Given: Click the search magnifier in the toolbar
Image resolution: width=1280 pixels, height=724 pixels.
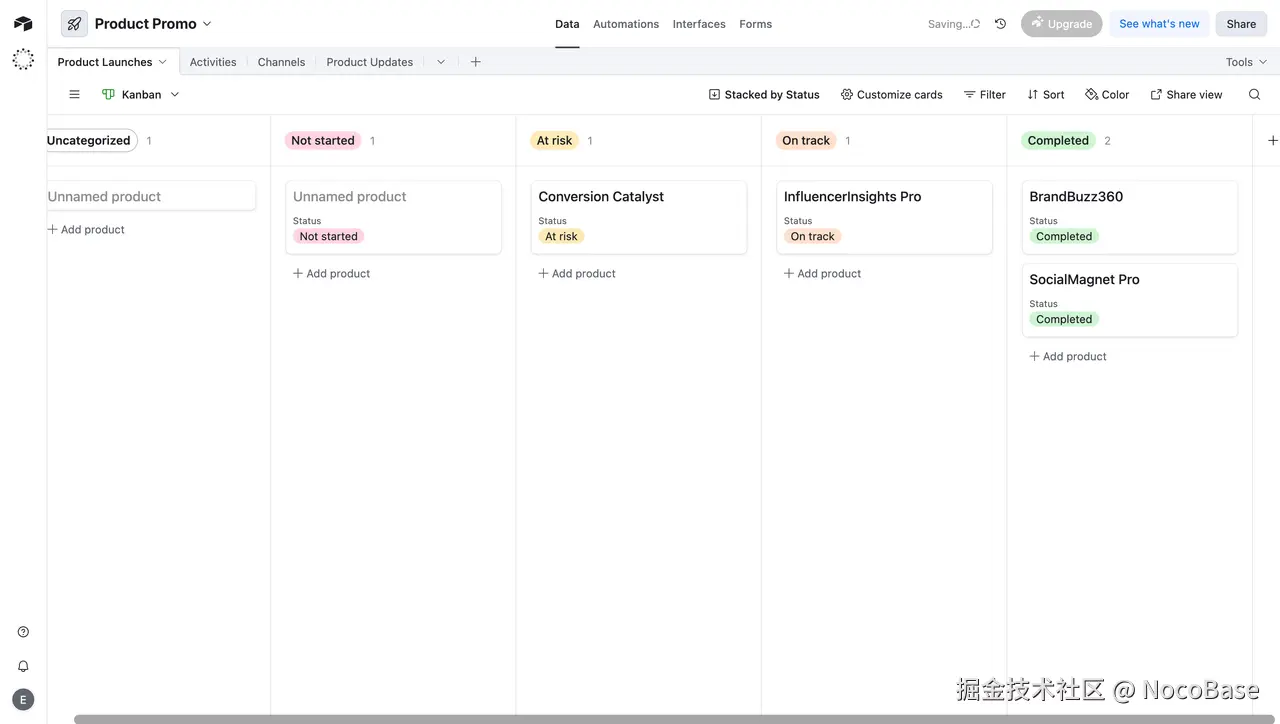Looking at the screenshot, I should pos(1254,94).
